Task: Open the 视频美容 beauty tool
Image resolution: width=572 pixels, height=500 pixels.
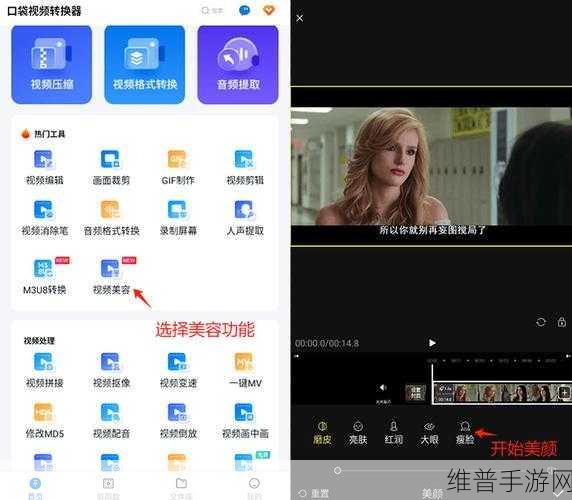Action: tap(111, 276)
